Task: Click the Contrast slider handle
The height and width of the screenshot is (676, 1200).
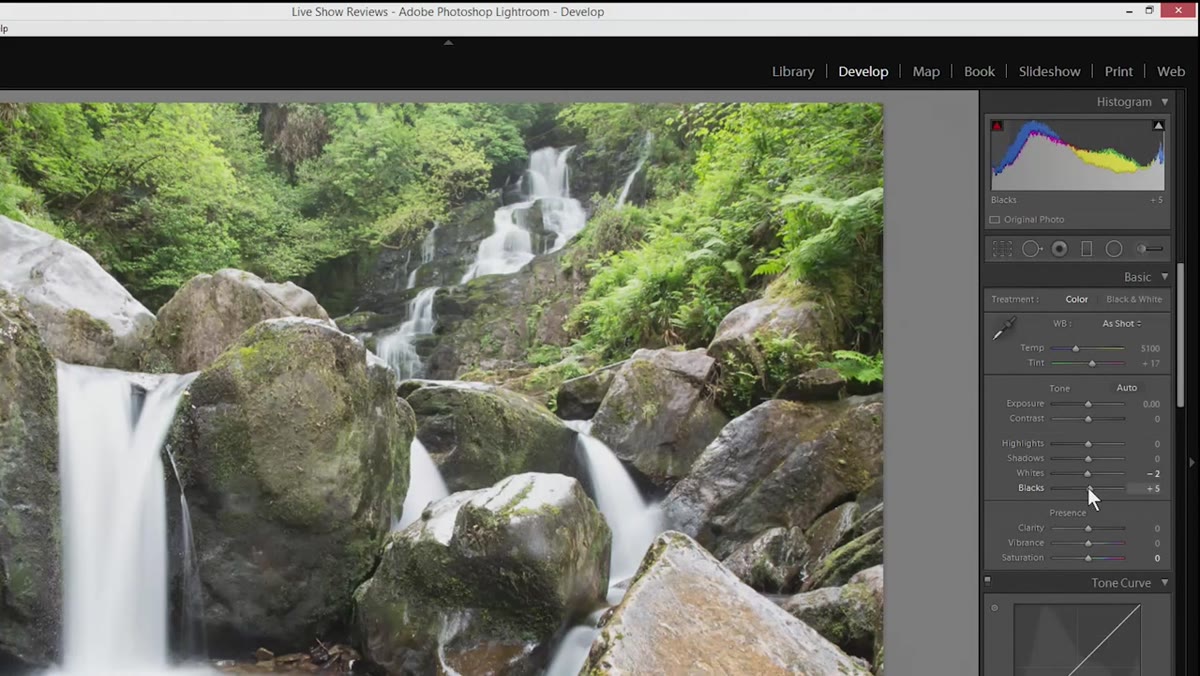Action: coord(1088,419)
